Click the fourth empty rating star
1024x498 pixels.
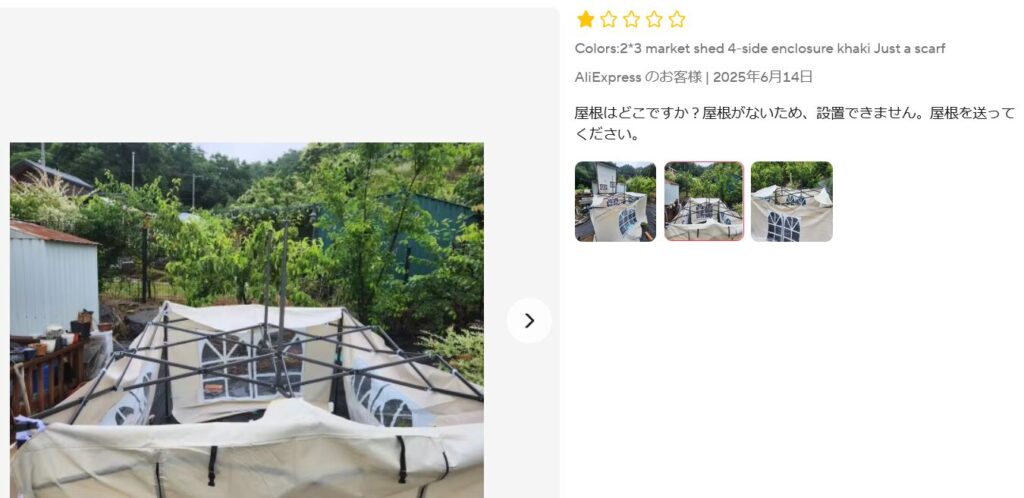point(654,20)
